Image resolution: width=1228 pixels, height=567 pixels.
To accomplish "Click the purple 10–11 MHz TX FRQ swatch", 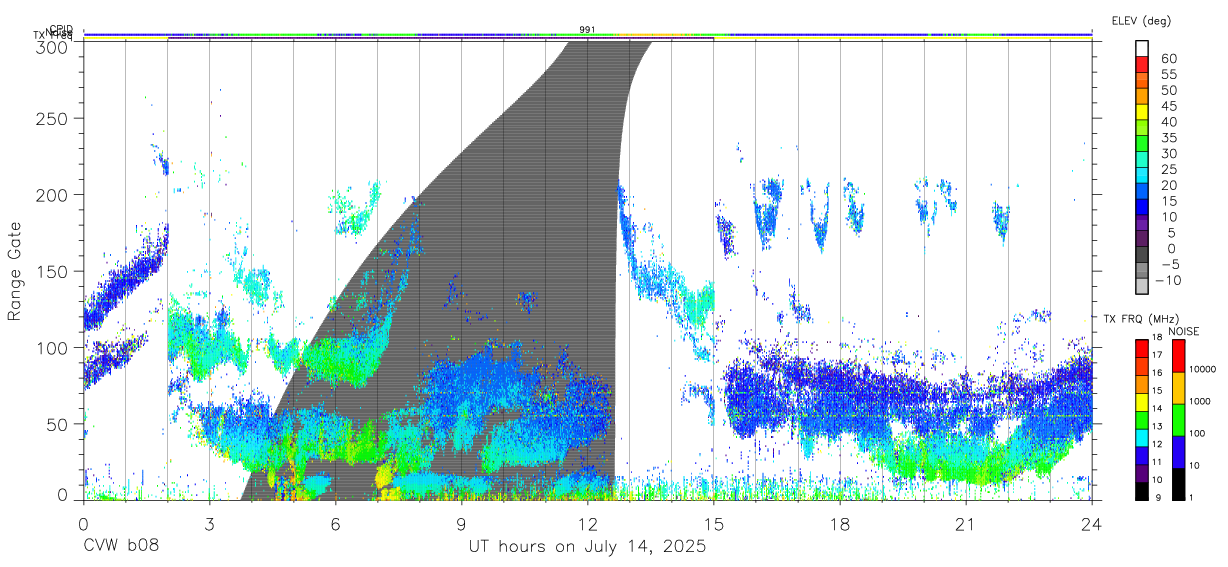I will pyautogui.click(x=1142, y=471).
